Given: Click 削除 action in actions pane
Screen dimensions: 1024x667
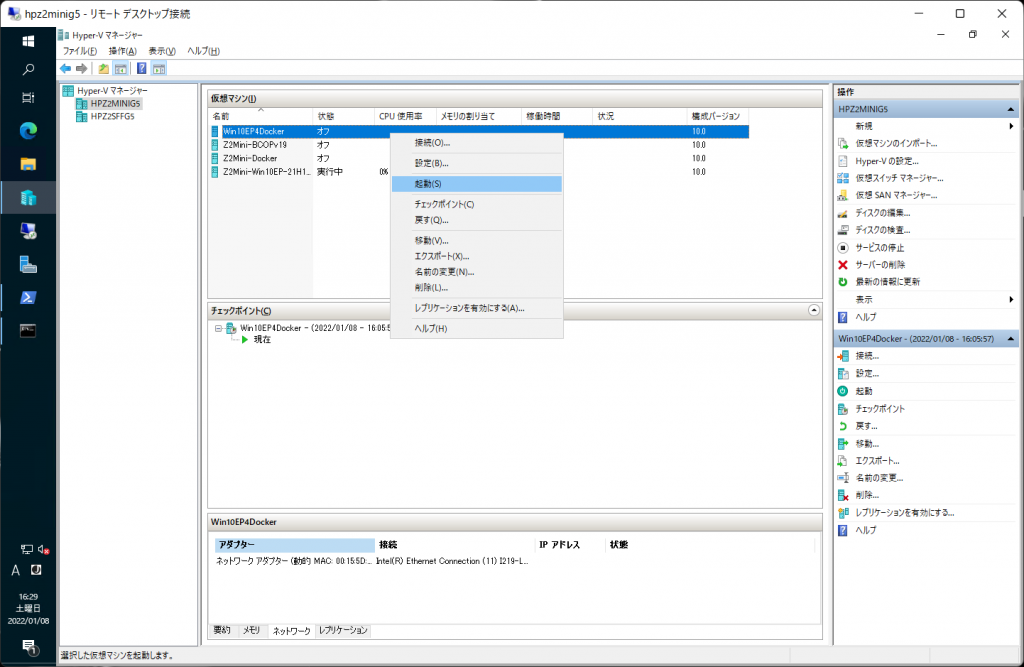Looking at the screenshot, I should pyautogui.click(x=867, y=495).
